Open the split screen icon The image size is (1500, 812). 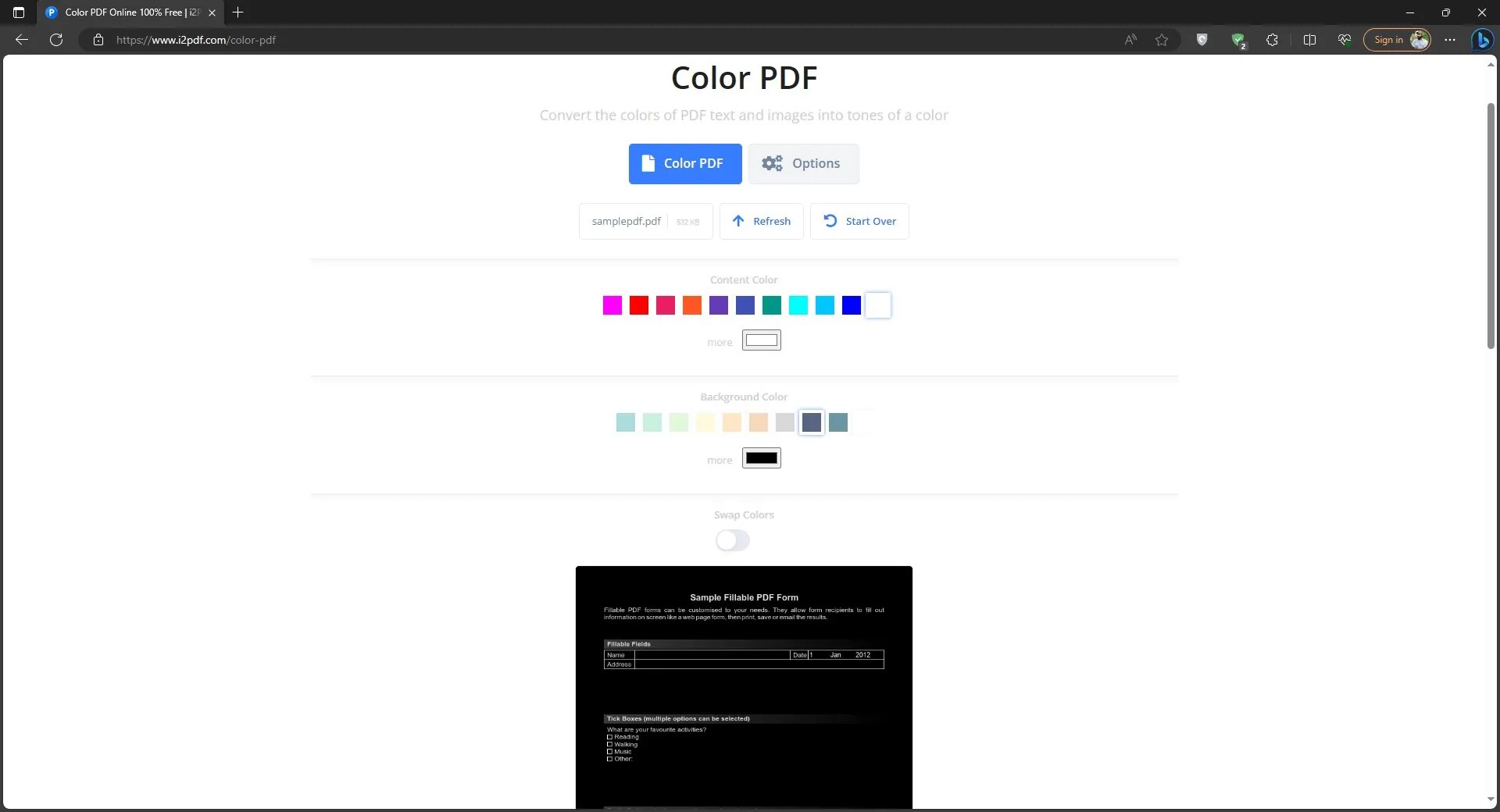click(x=1309, y=40)
